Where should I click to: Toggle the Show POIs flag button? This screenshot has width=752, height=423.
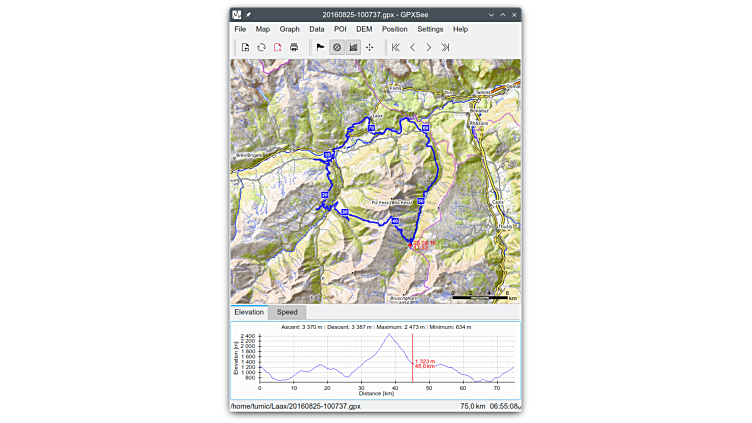point(320,47)
